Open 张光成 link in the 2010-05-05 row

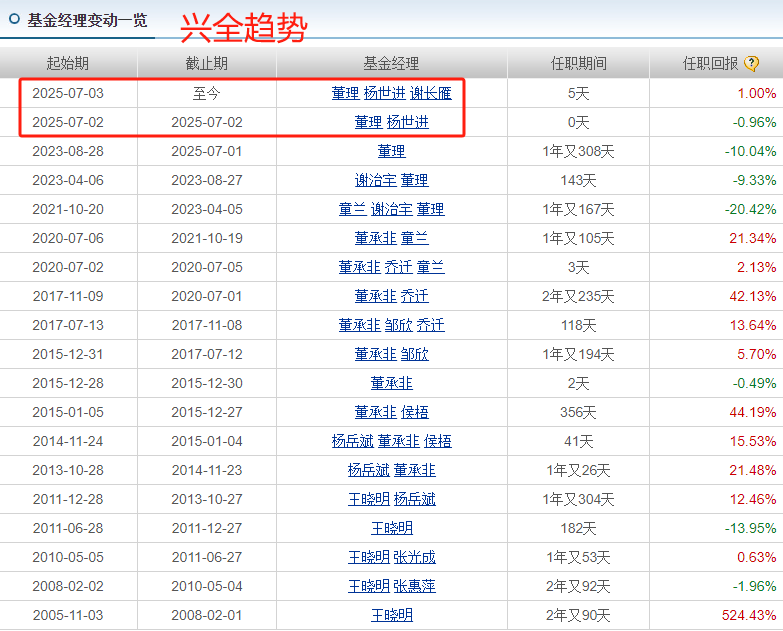click(x=414, y=557)
